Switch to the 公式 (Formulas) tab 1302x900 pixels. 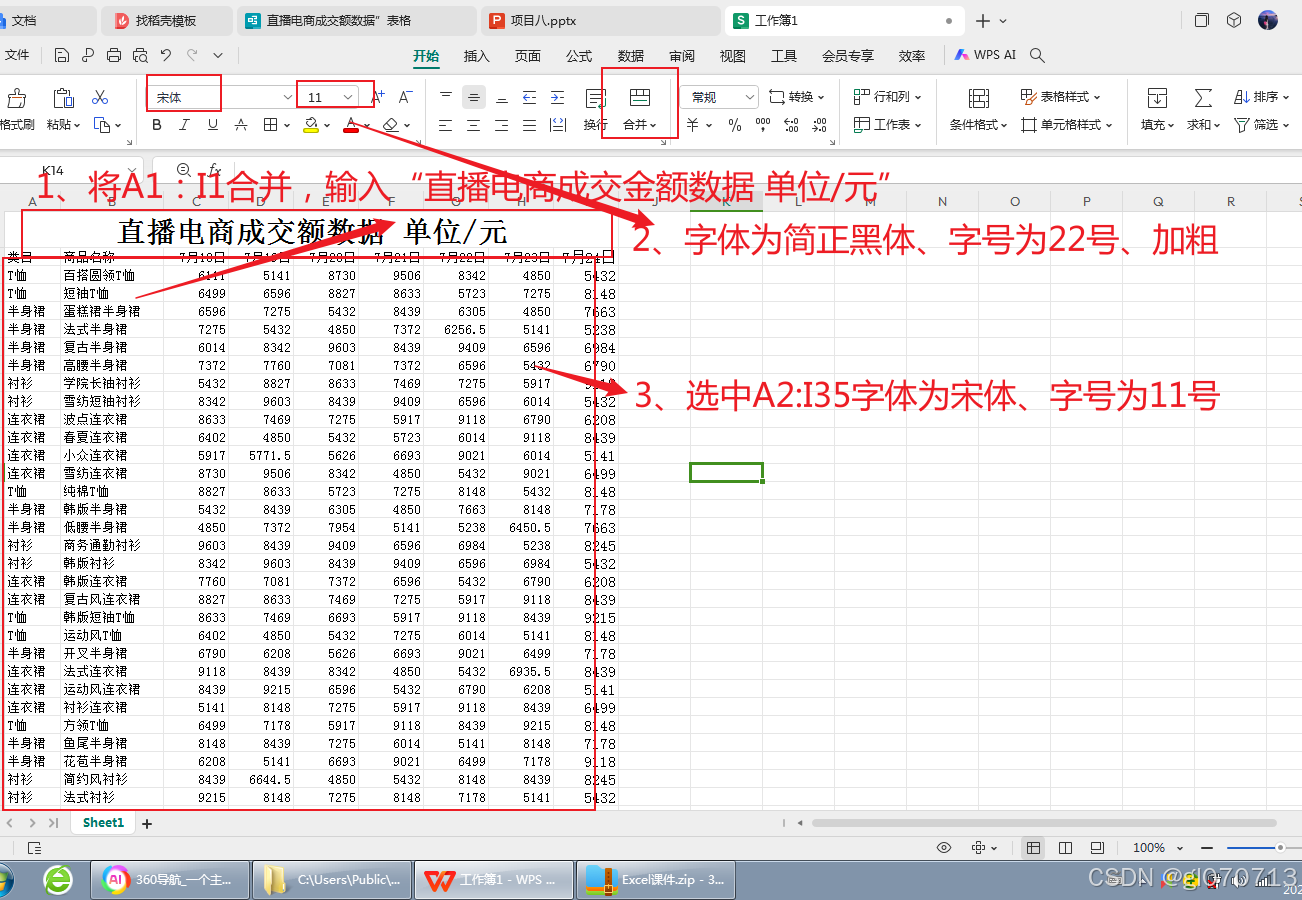click(579, 56)
